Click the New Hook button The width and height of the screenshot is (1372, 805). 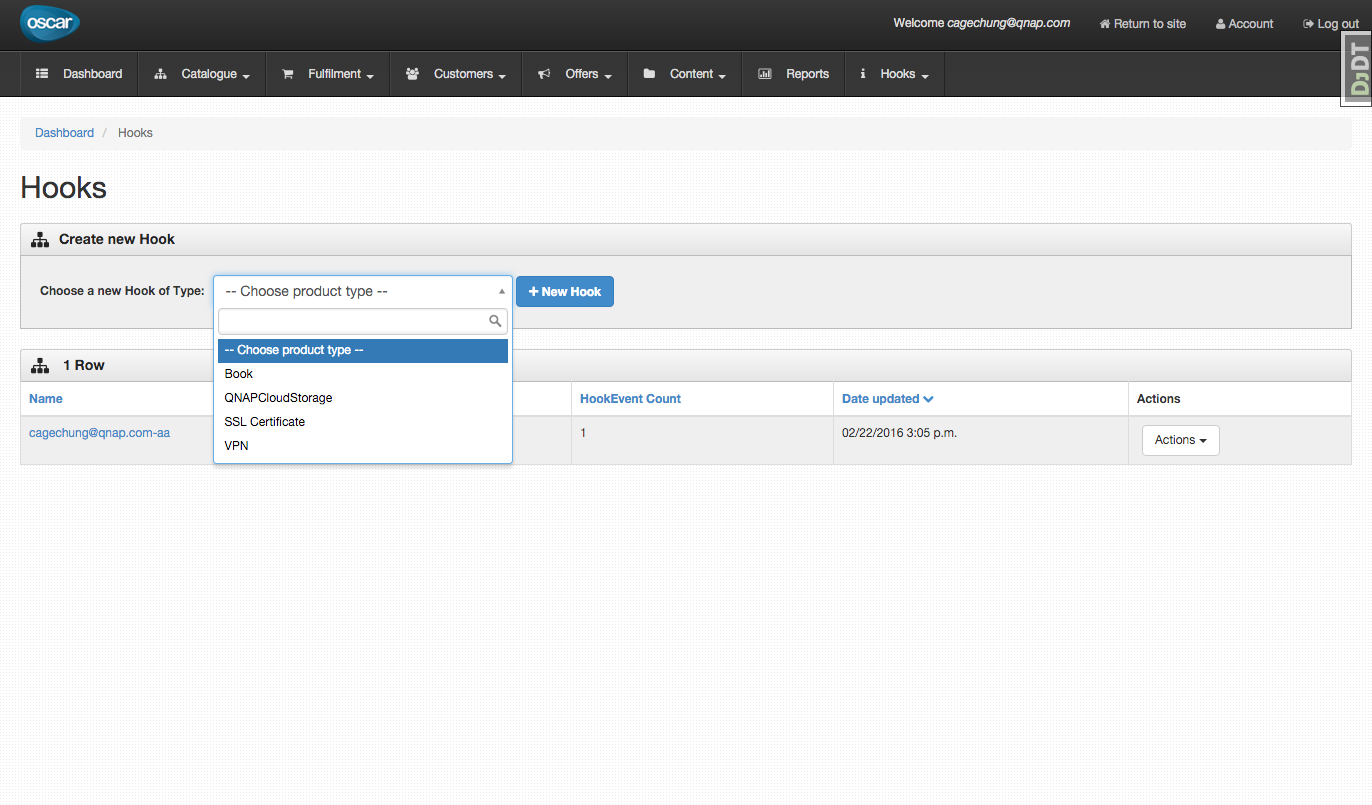click(565, 291)
